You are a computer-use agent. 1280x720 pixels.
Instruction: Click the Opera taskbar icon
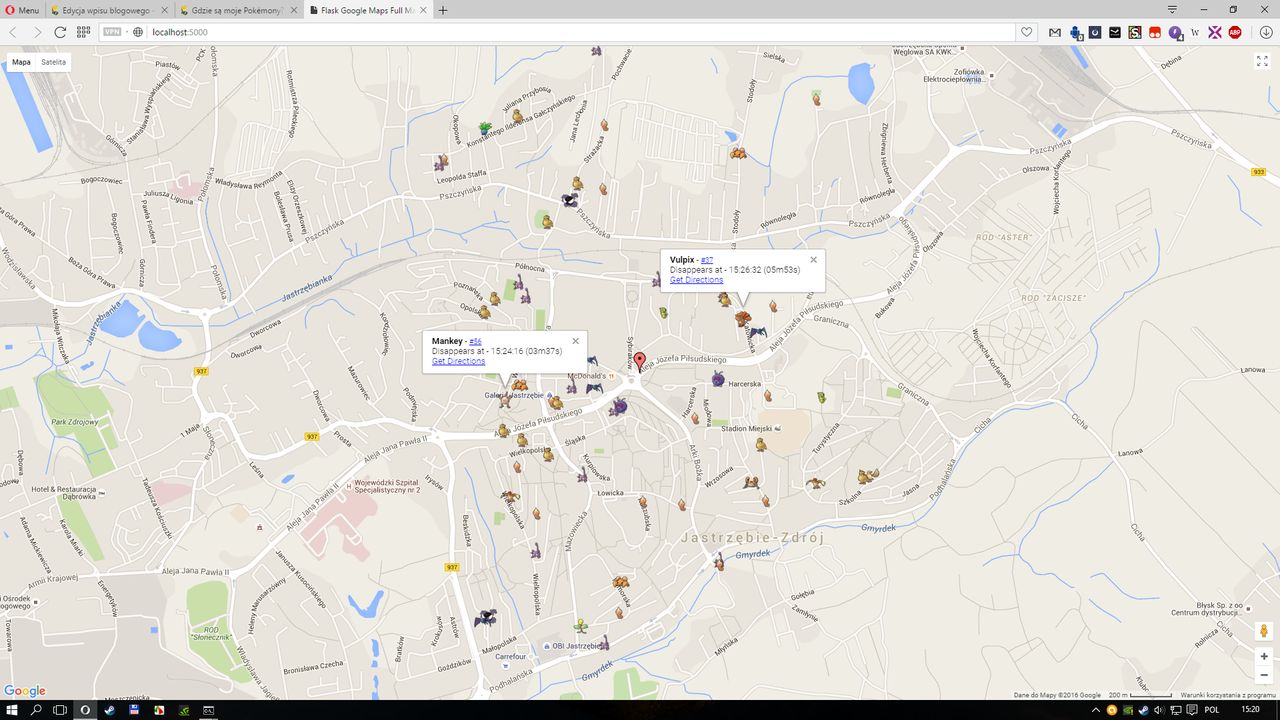(85, 710)
